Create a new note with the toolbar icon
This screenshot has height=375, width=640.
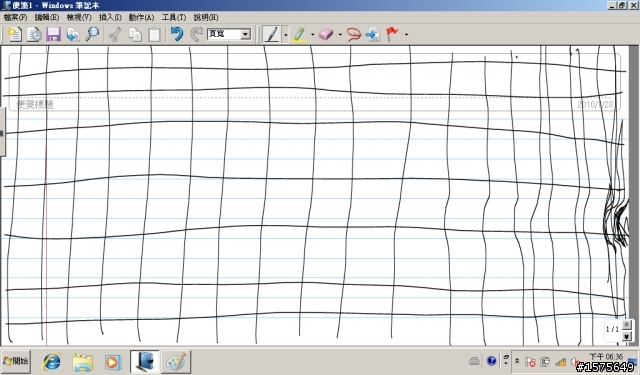14,34
